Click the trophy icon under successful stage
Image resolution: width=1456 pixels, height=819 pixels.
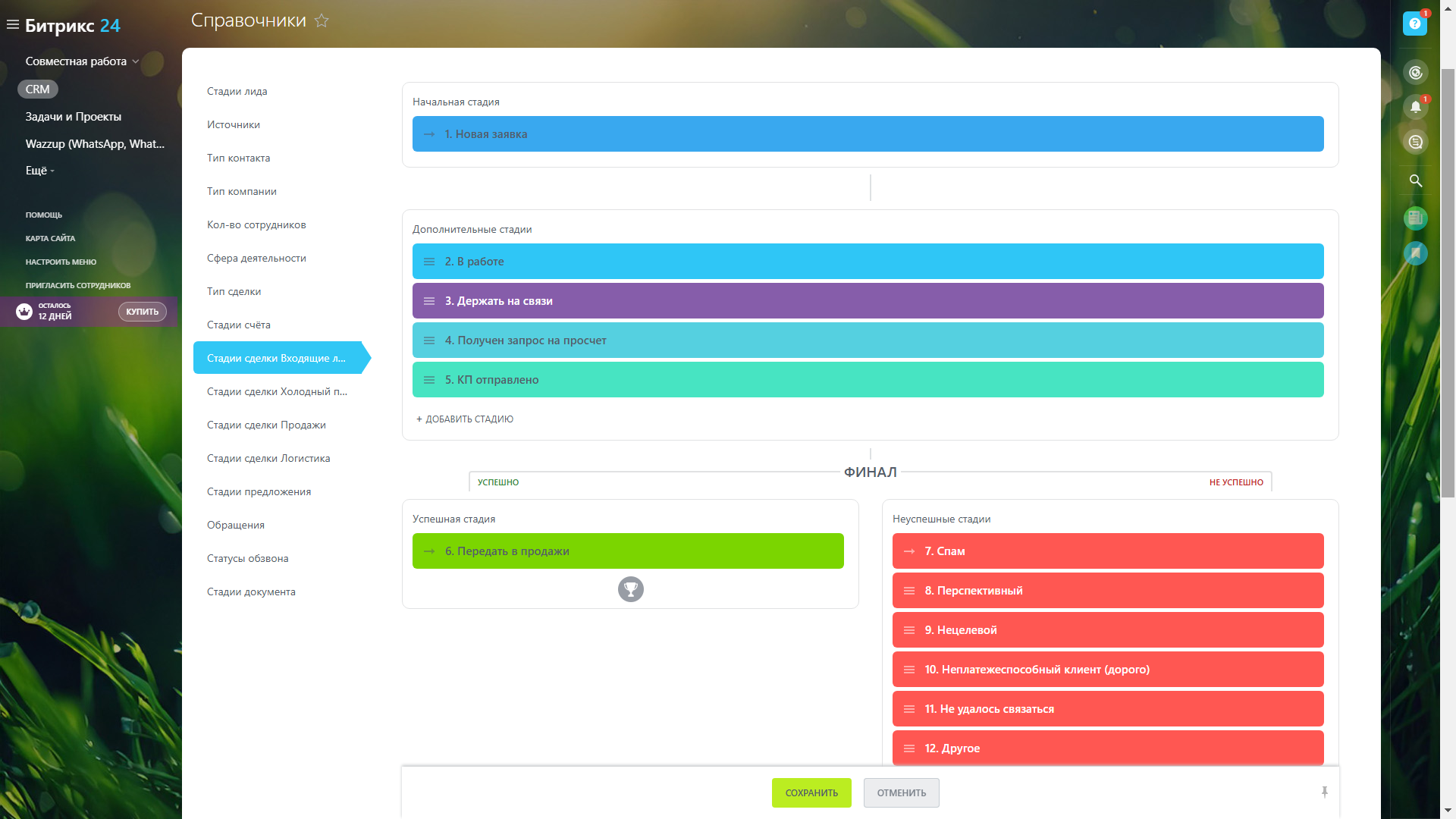[630, 589]
